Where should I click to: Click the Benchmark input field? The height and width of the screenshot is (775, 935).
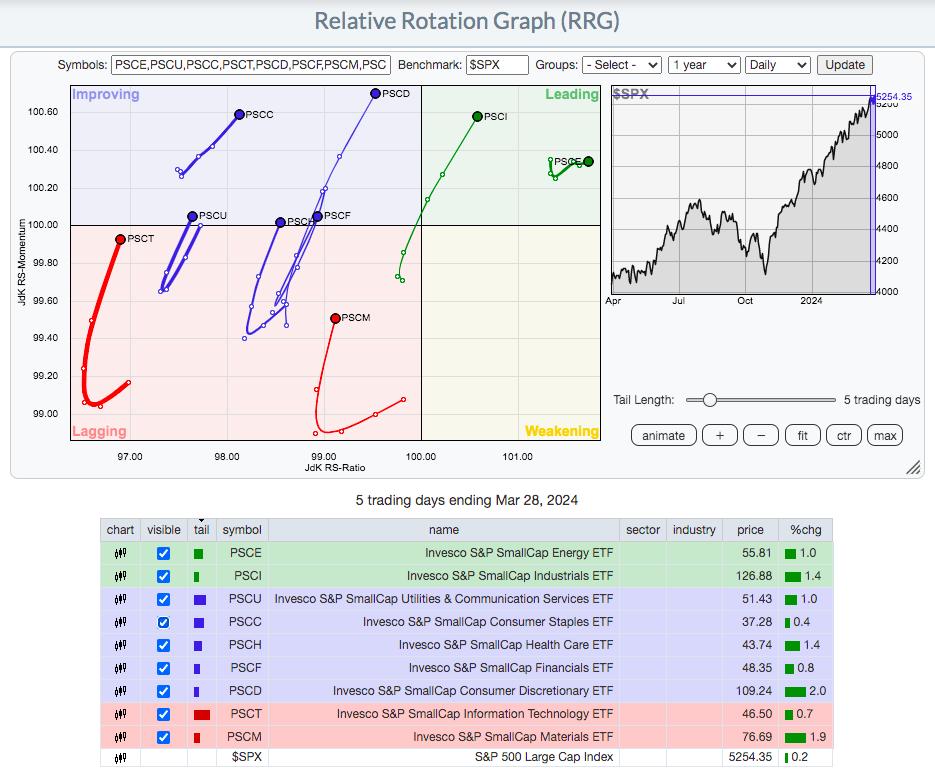(x=497, y=65)
